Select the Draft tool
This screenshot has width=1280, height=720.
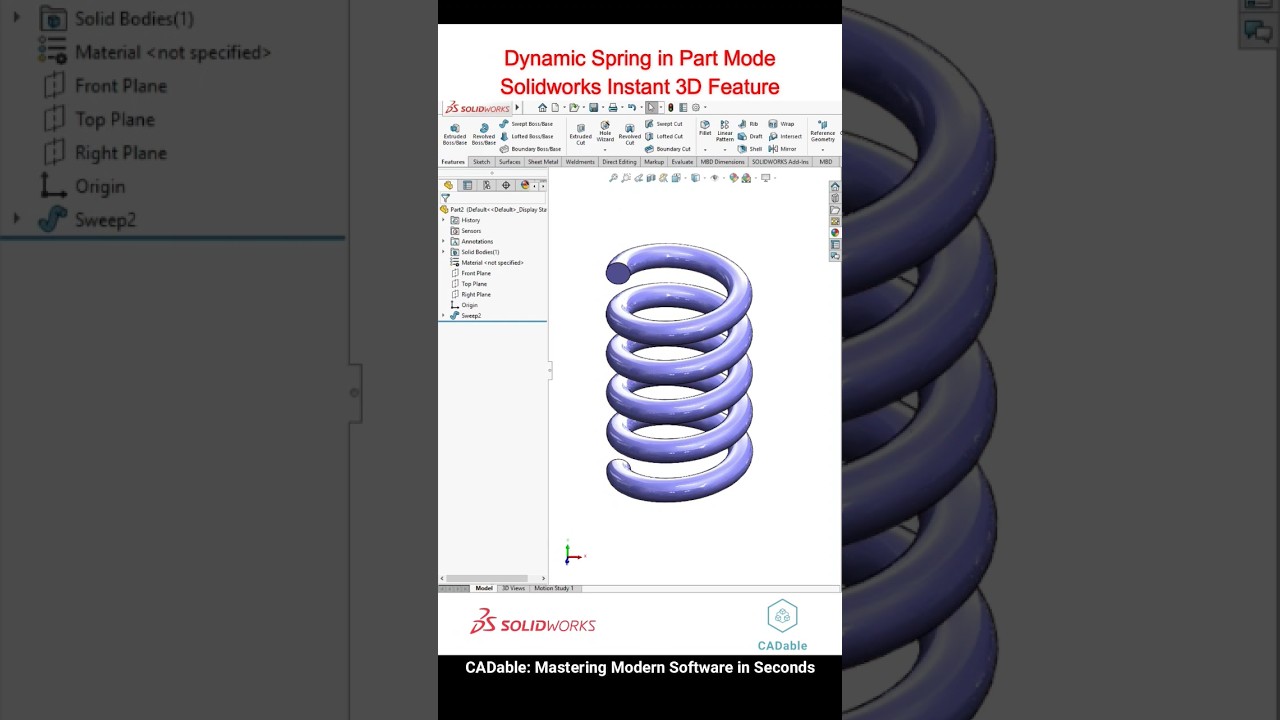750,136
